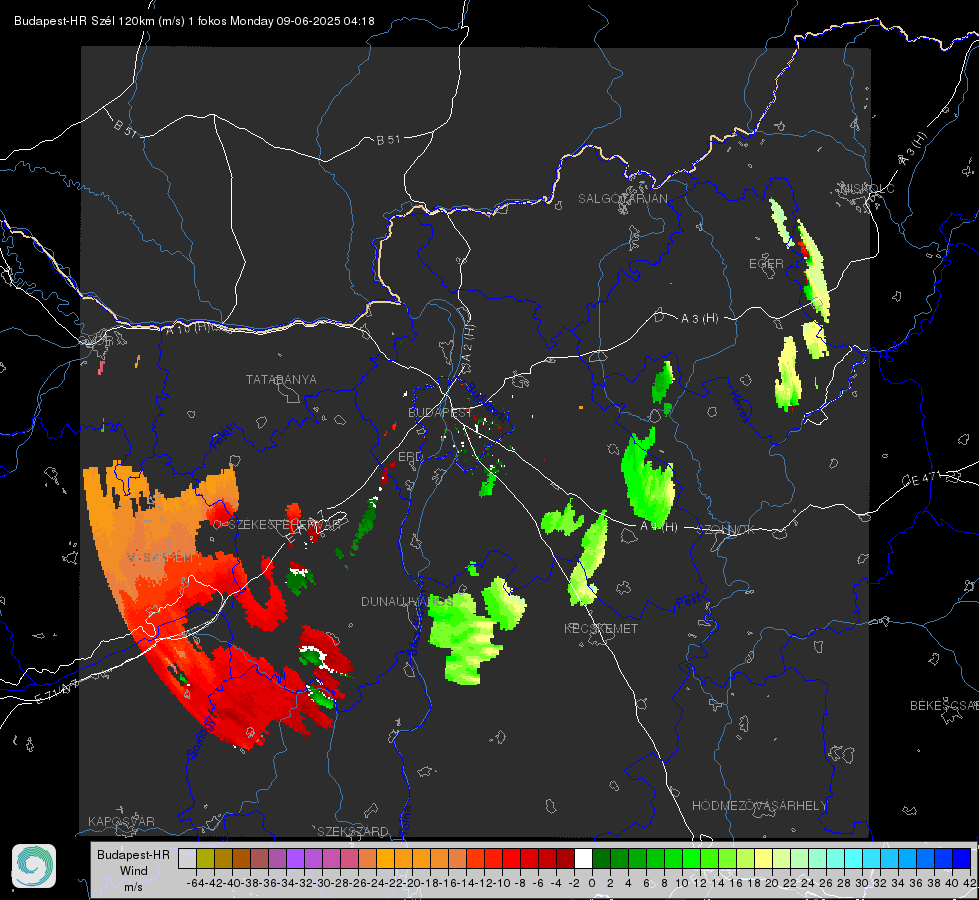Click the EGER city label

pyautogui.click(x=766, y=264)
